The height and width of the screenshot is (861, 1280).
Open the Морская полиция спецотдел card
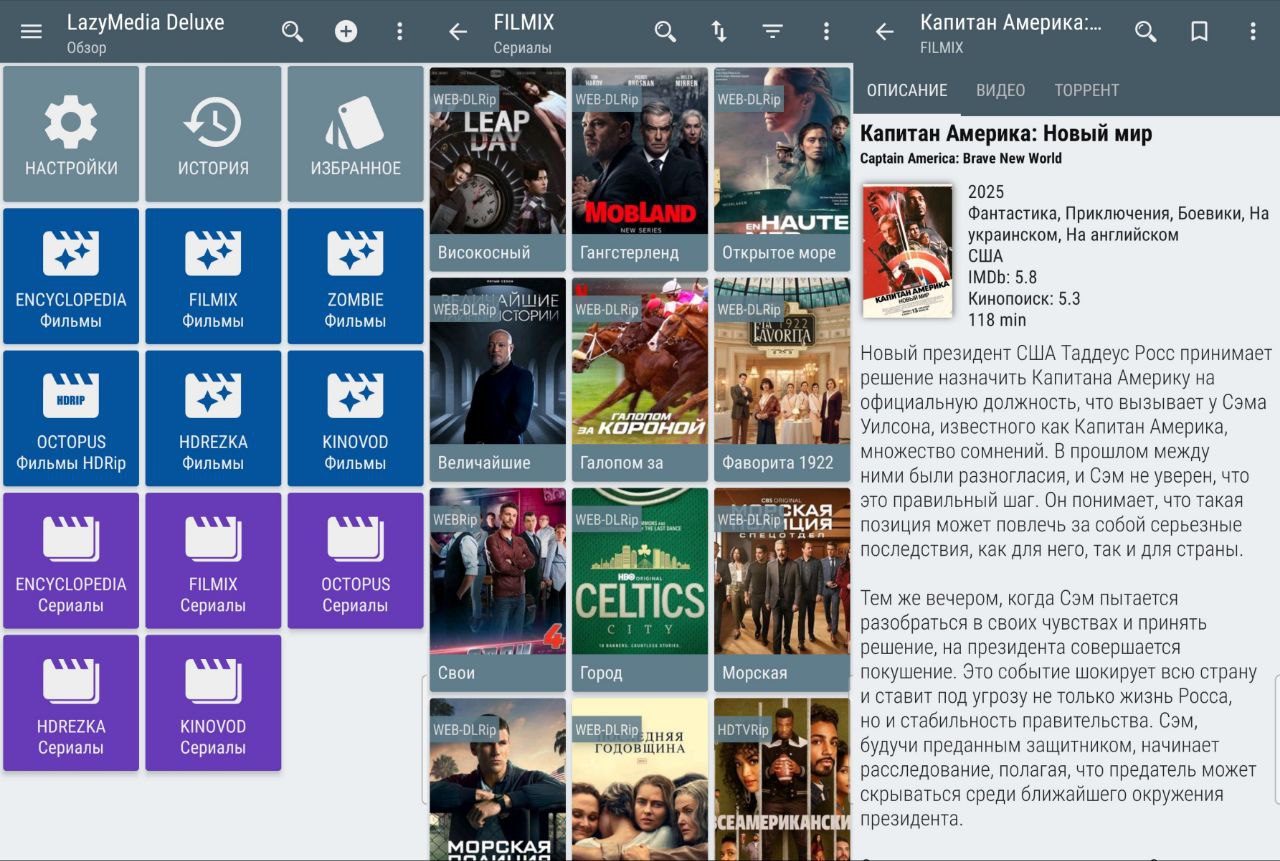782,589
